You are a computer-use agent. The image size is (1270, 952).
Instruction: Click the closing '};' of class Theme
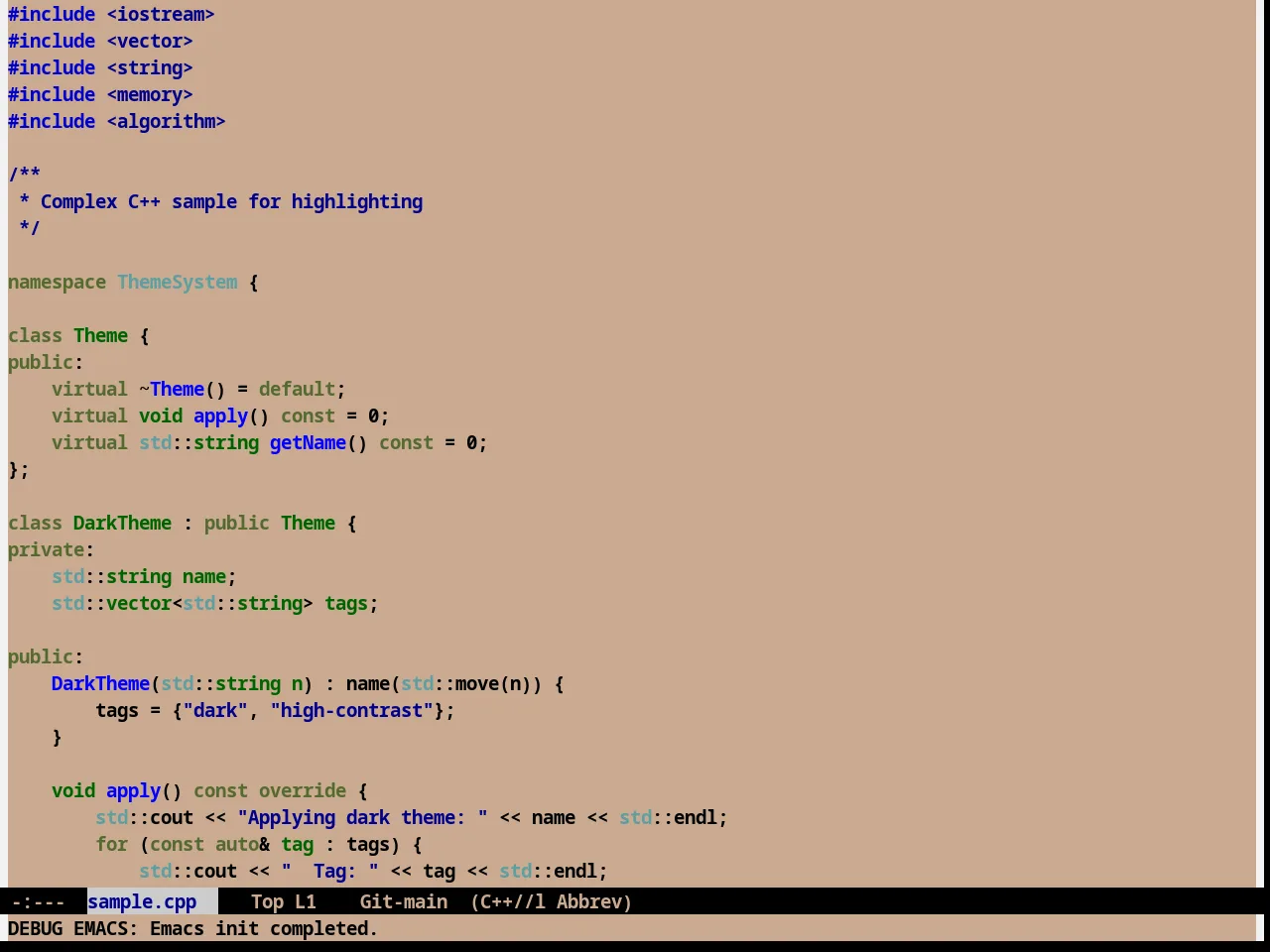[x=19, y=469]
